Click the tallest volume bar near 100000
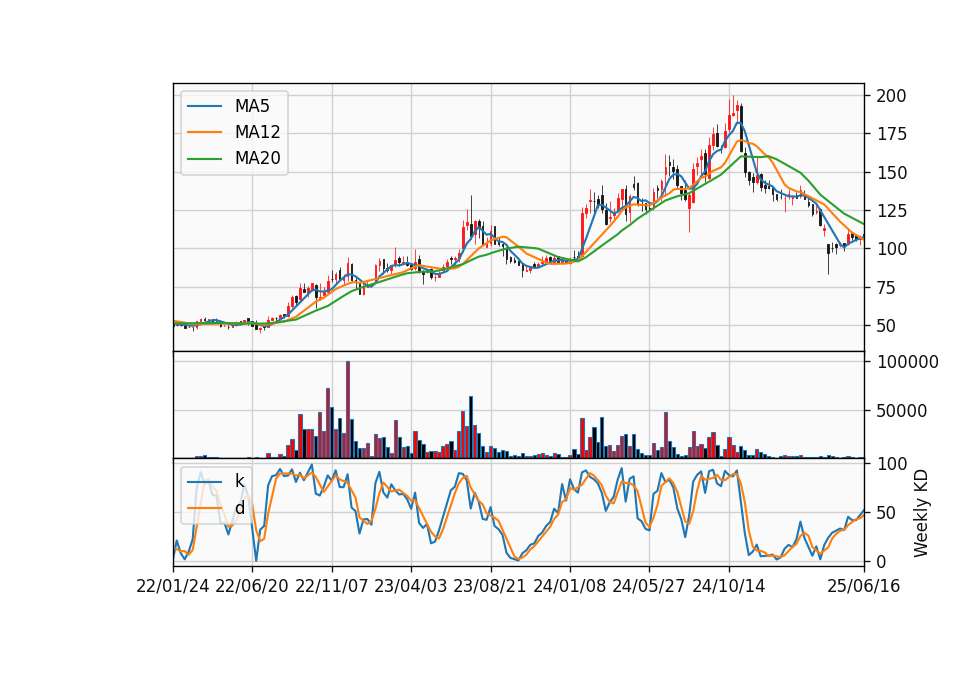 tap(348, 410)
